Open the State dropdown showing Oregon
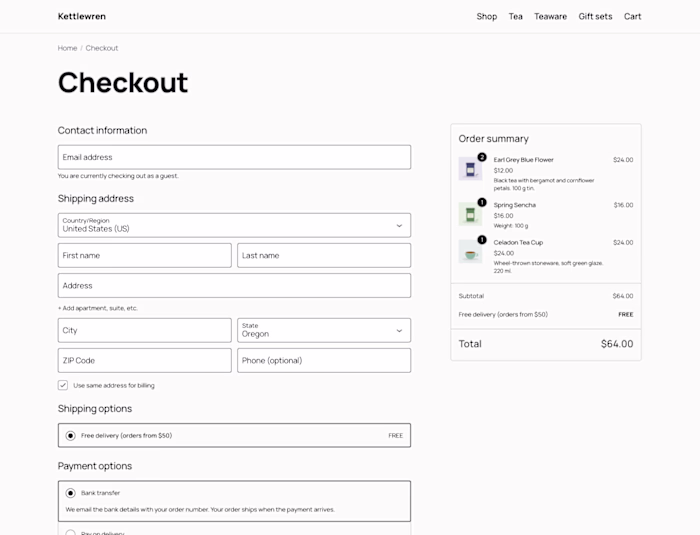This screenshot has height=535, width=700. click(x=324, y=330)
